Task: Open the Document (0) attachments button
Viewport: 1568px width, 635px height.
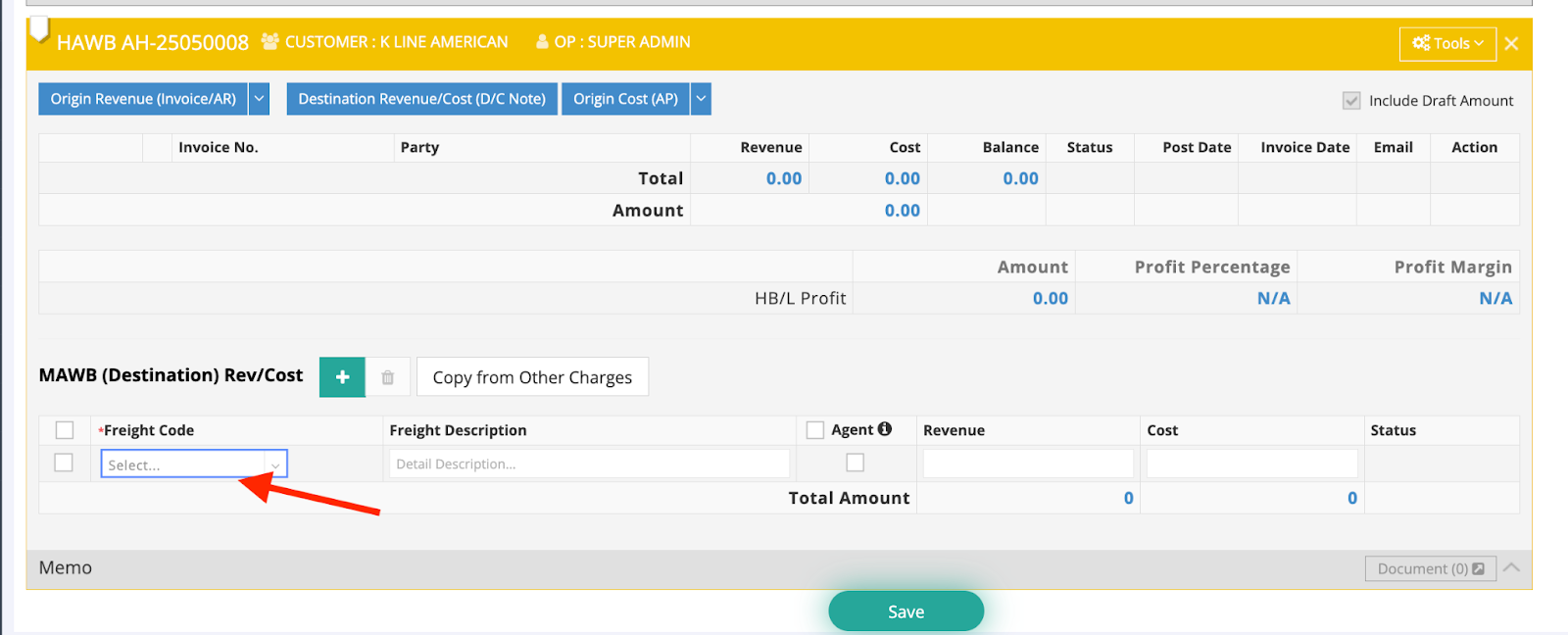Action: click(x=1430, y=568)
